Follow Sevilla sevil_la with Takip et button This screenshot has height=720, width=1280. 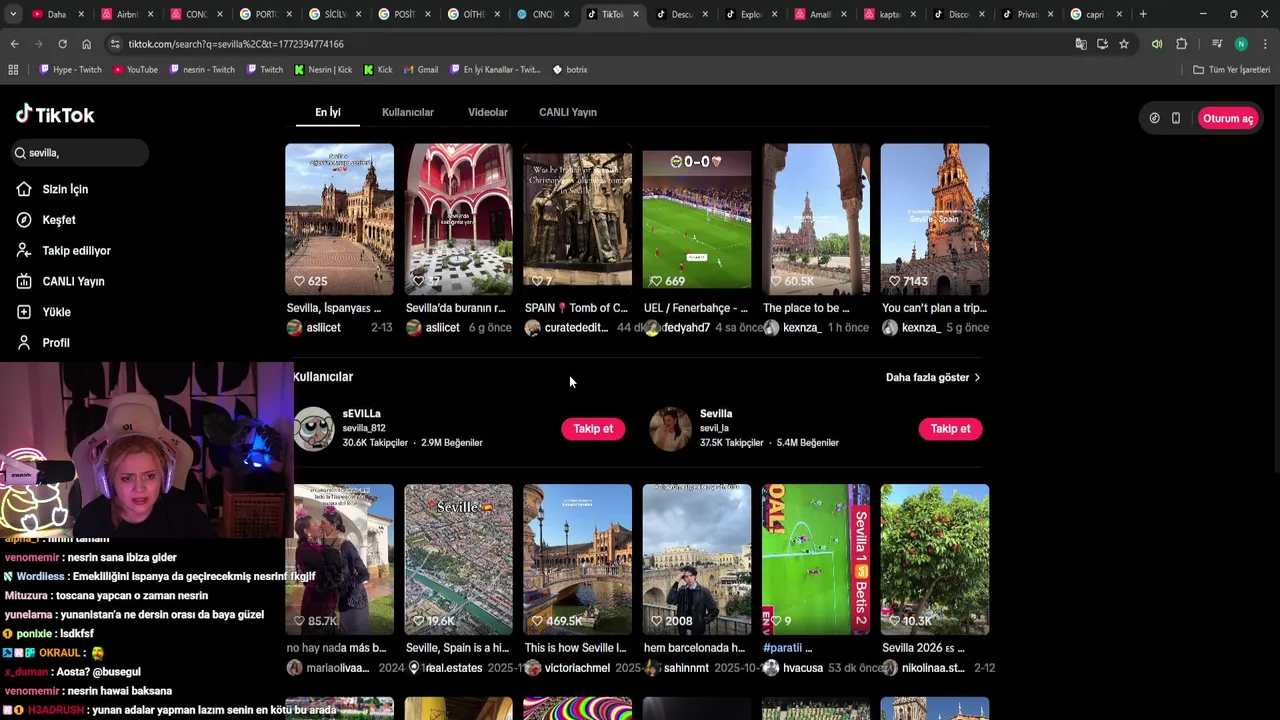click(950, 429)
